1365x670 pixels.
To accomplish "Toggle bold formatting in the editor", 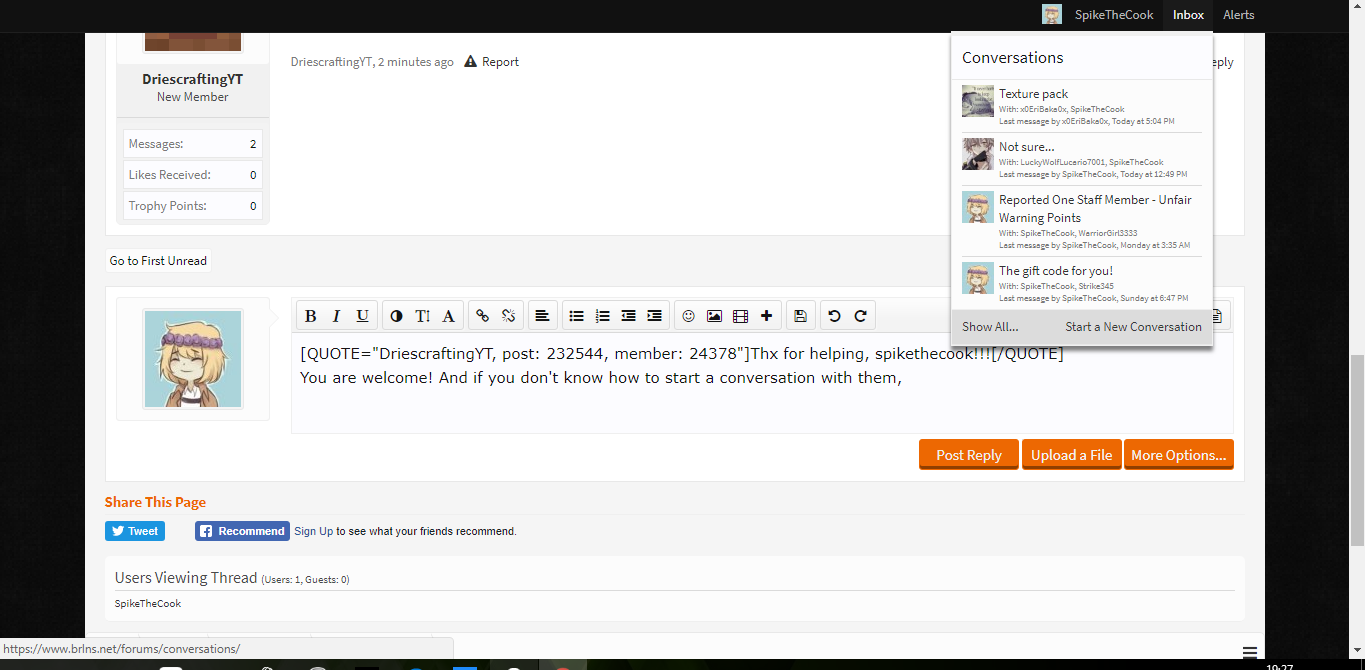I will point(310,316).
